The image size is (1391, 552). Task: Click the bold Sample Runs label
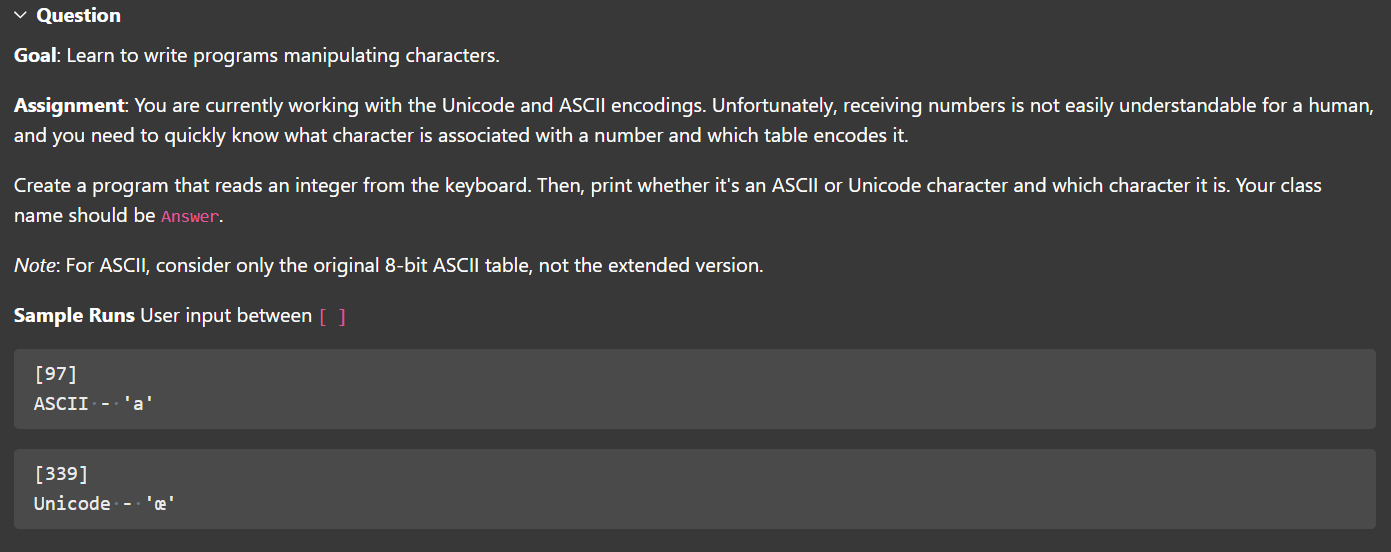pyautogui.click(x=74, y=316)
